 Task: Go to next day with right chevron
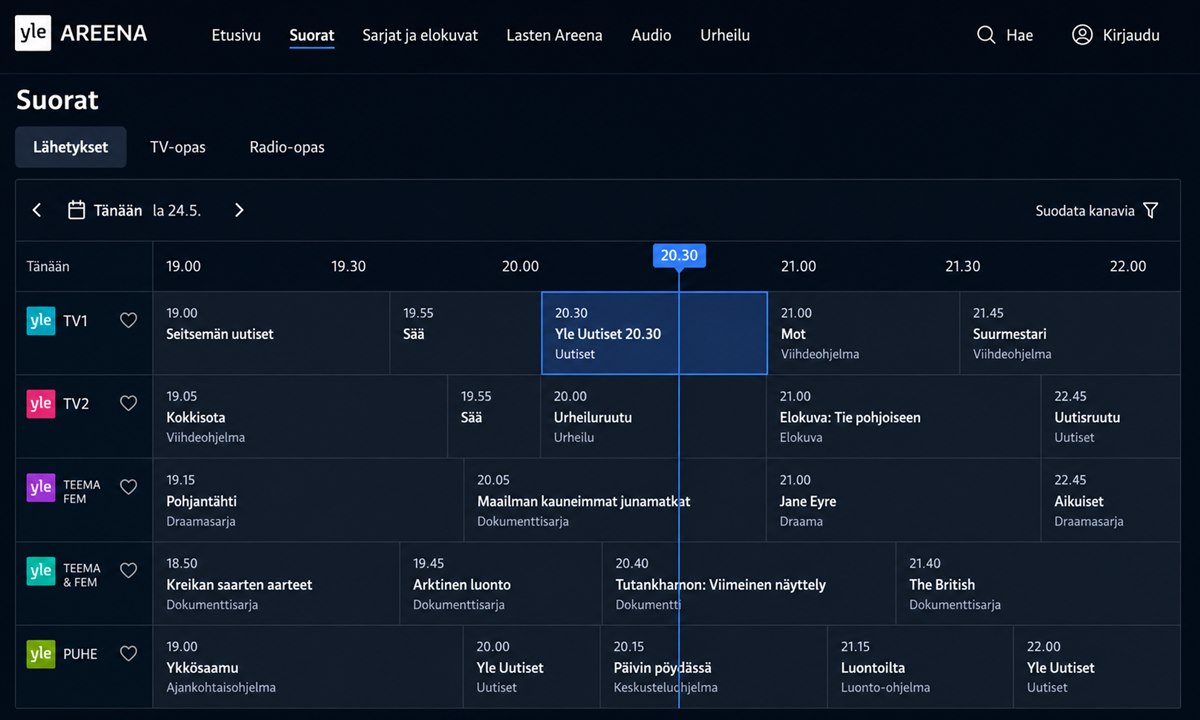coord(239,210)
